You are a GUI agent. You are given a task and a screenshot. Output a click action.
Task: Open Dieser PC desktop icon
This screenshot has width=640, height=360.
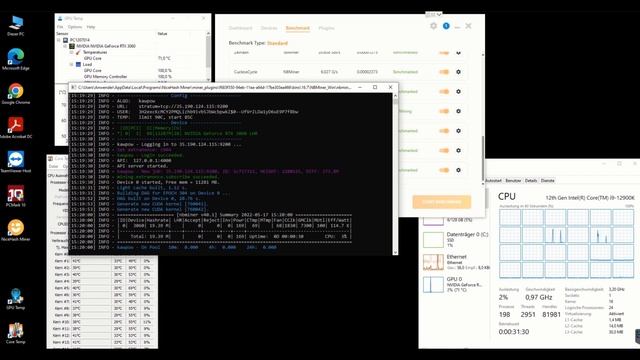tap(16, 25)
